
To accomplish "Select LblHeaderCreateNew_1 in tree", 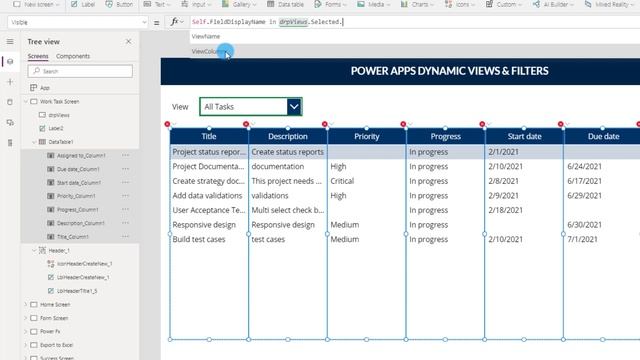I will (x=83, y=277).
